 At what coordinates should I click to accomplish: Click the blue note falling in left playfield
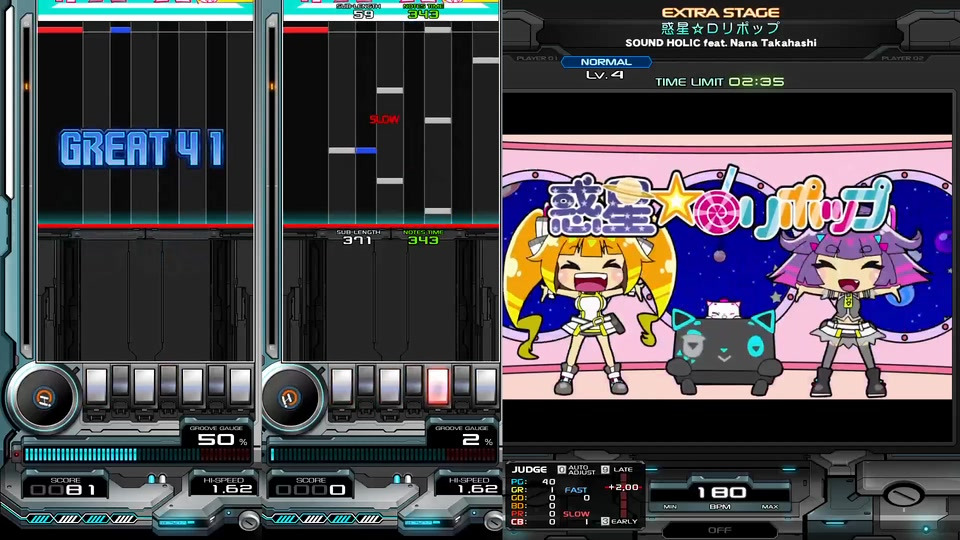click(x=121, y=29)
